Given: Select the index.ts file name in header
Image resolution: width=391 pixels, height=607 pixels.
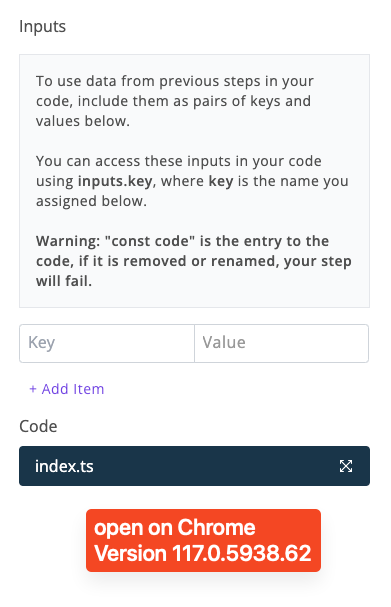Looking at the screenshot, I should tap(64, 466).
